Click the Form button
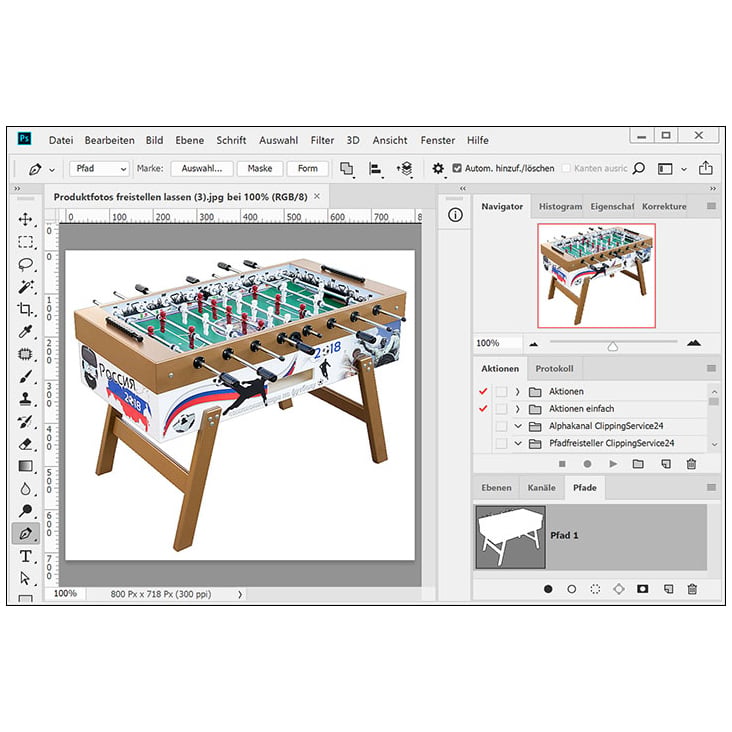The height and width of the screenshot is (732, 732). click(308, 169)
